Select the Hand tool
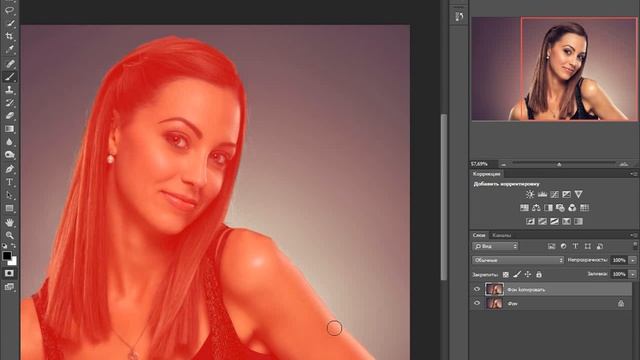640x360 pixels. tap(9, 222)
